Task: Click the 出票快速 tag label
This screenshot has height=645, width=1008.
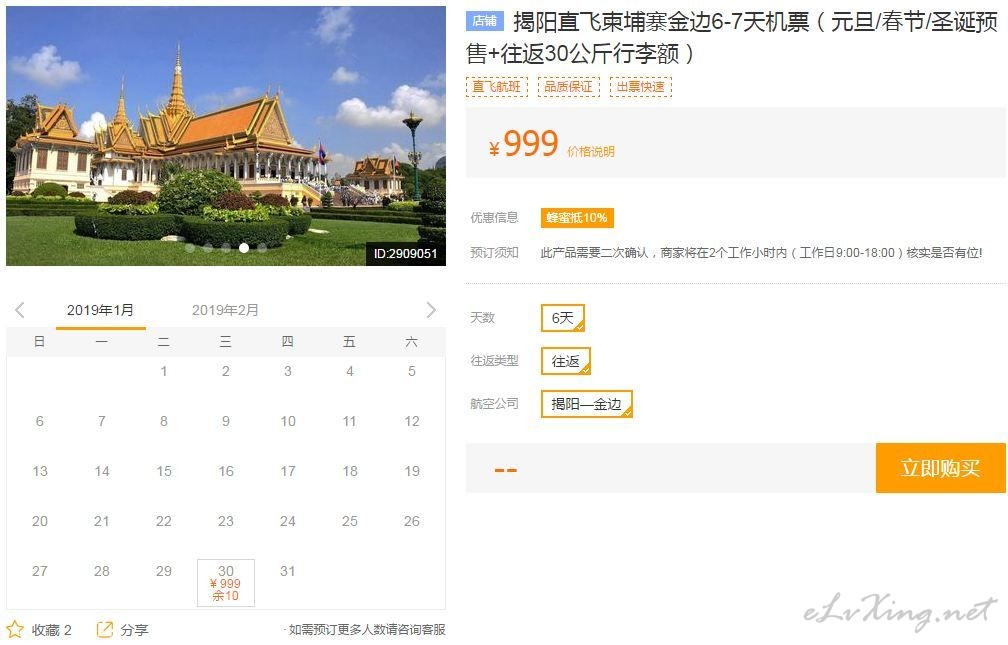Action: click(640, 87)
